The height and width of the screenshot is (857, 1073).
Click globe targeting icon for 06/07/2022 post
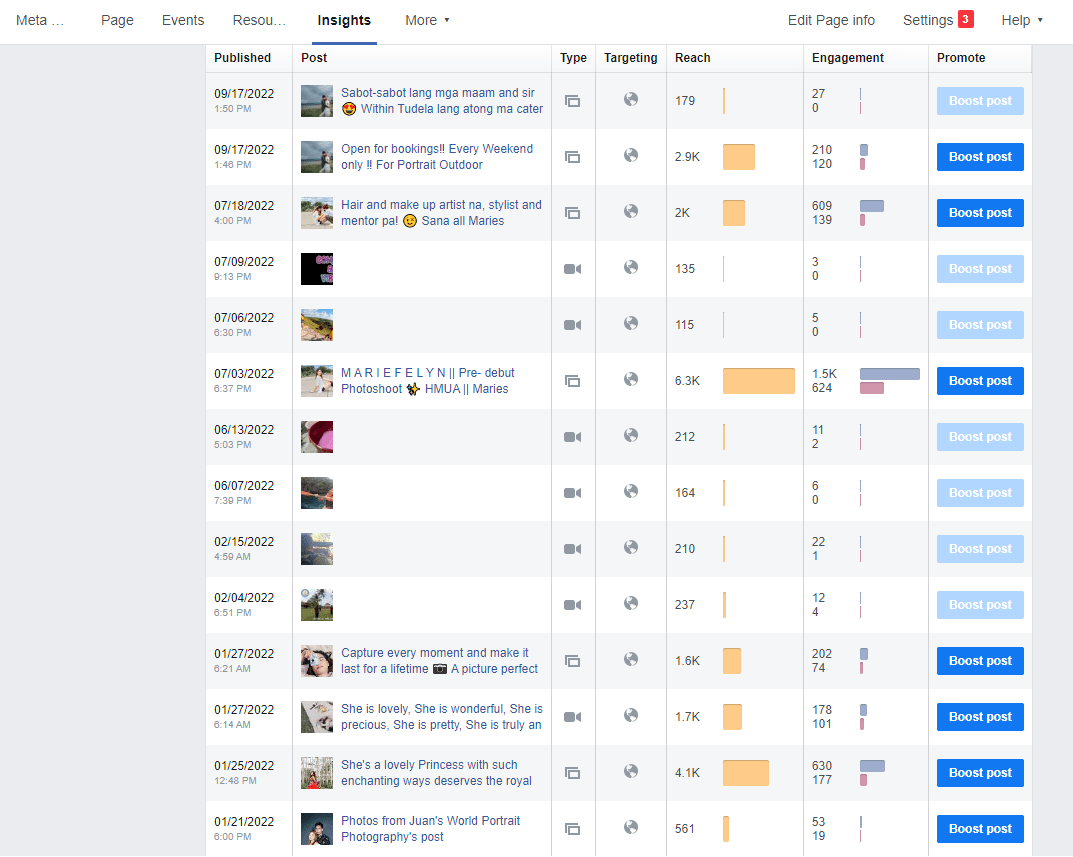click(x=631, y=491)
